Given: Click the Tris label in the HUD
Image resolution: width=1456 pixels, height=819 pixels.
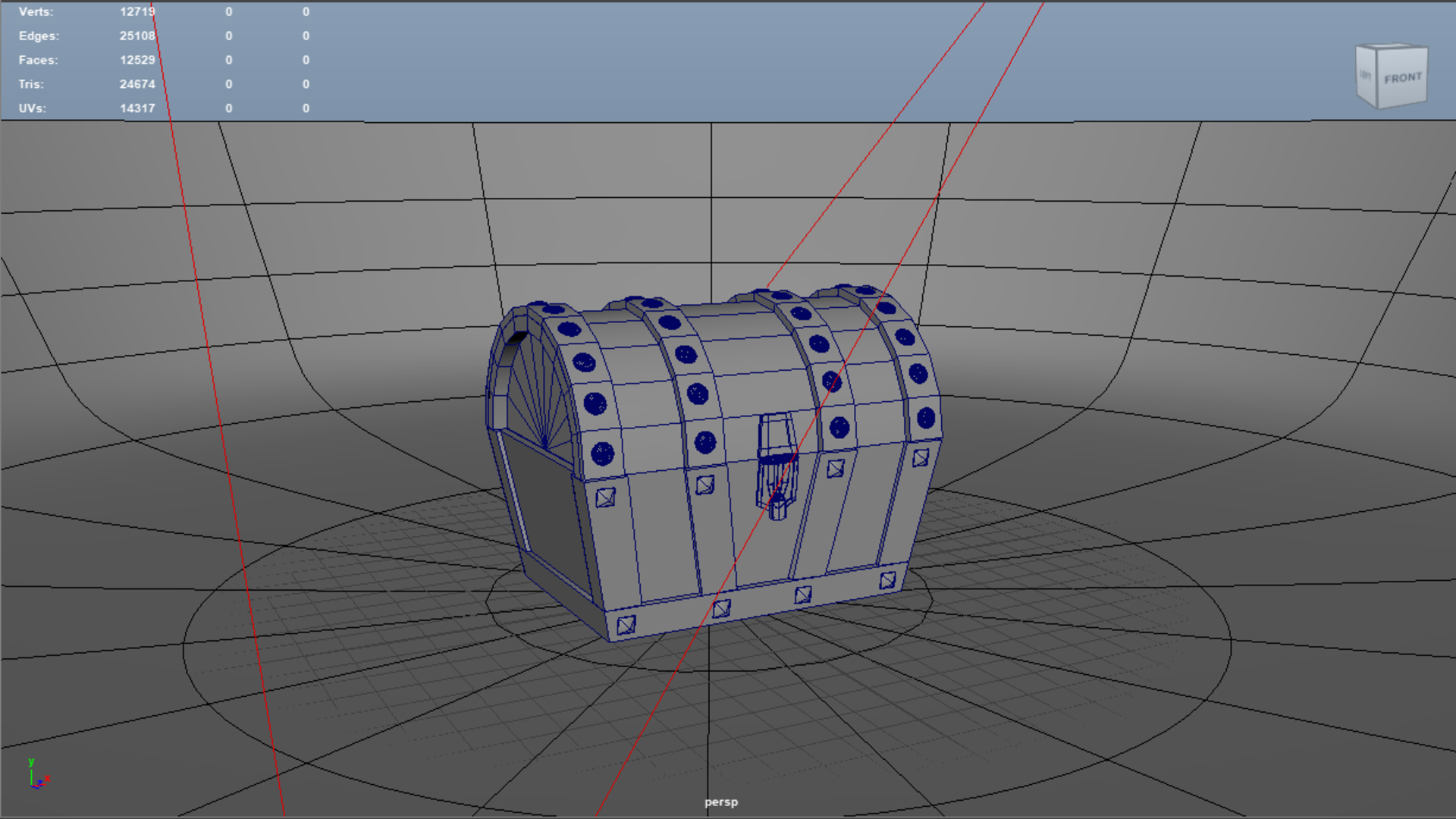Looking at the screenshot, I should [x=31, y=84].
